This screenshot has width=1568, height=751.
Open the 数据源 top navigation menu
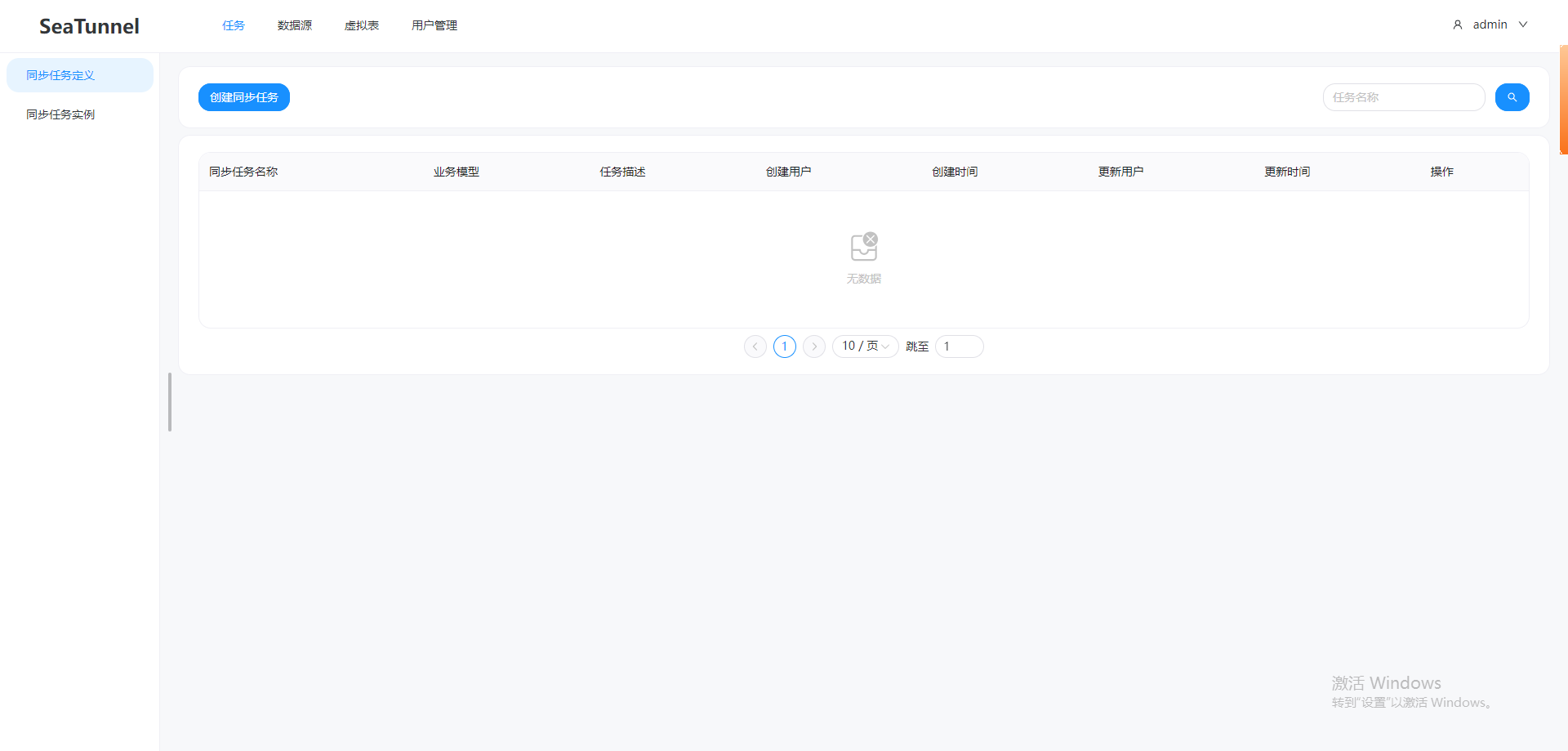[295, 25]
